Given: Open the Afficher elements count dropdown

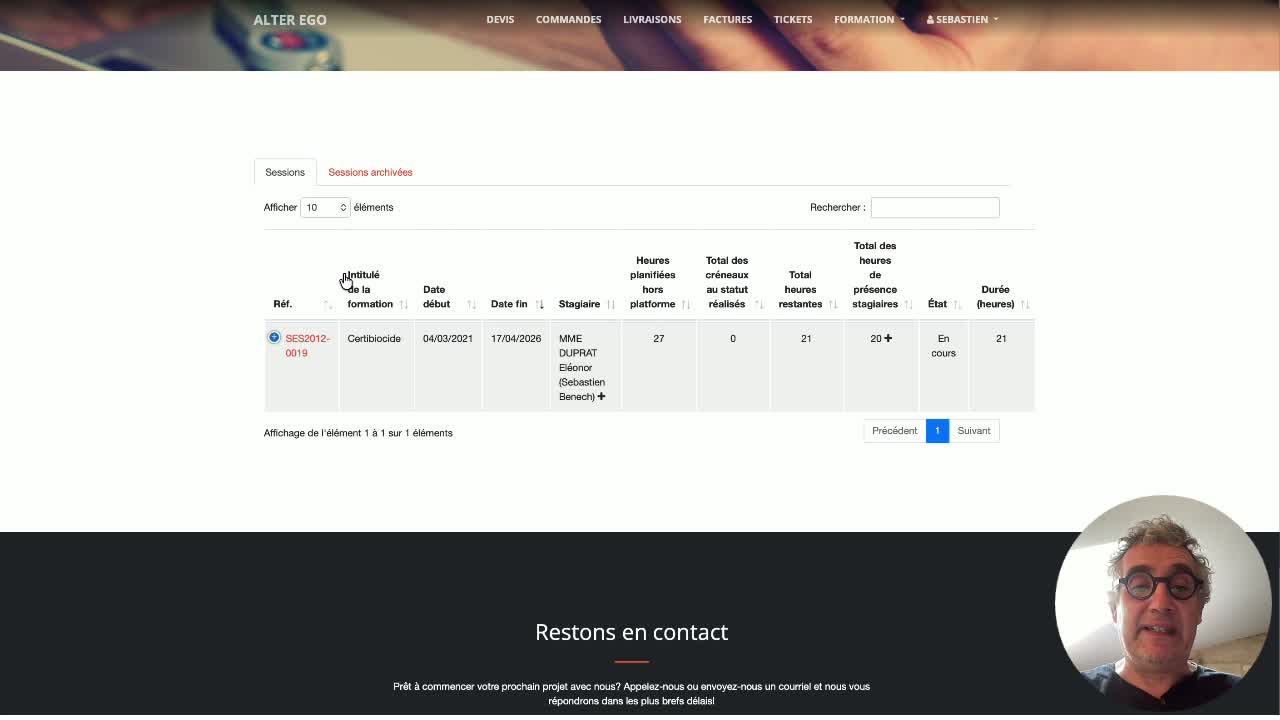Looking at the screenshot, I should [x=325, y=207].
